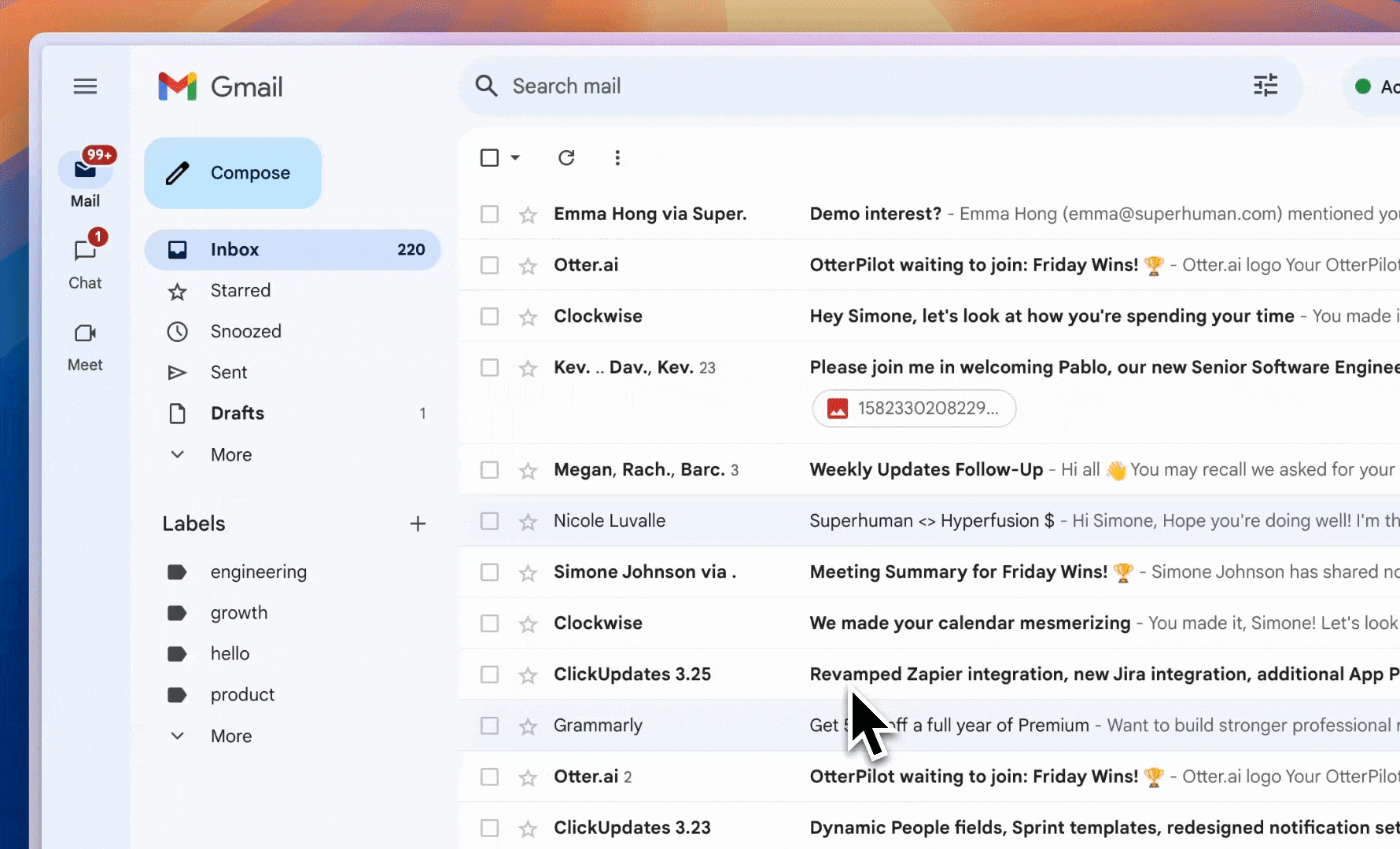Open Mail in the left rail
The height and width of the screenshot is (849, 1400).
click(85, 178)
